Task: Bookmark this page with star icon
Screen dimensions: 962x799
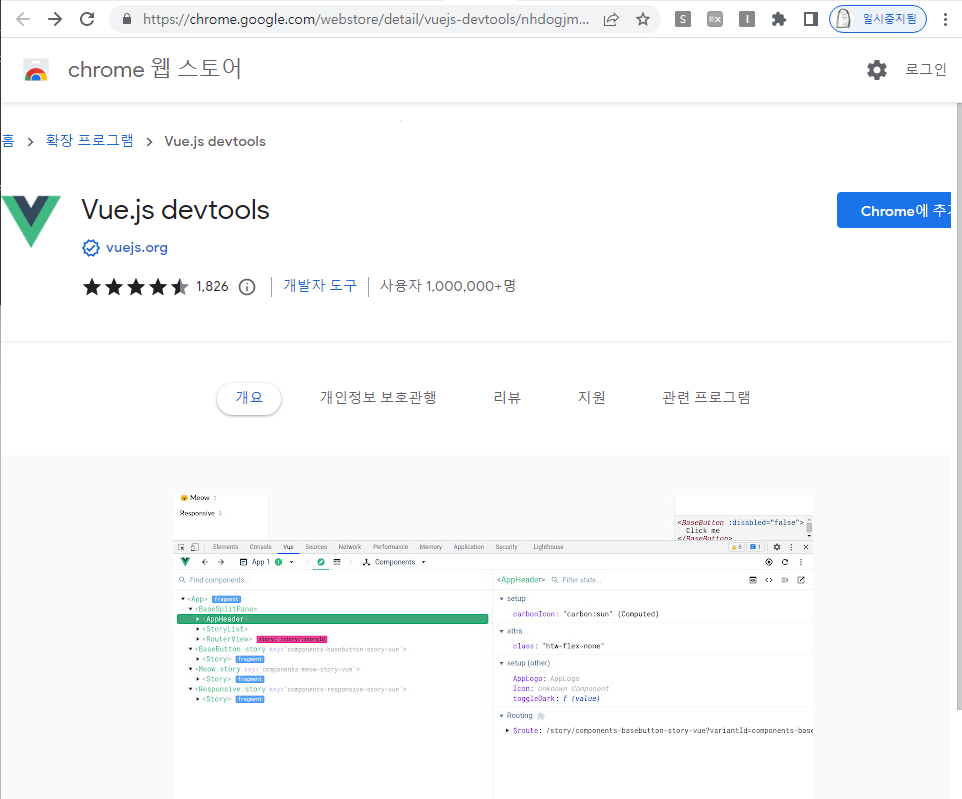Action: tap(642, 19)
